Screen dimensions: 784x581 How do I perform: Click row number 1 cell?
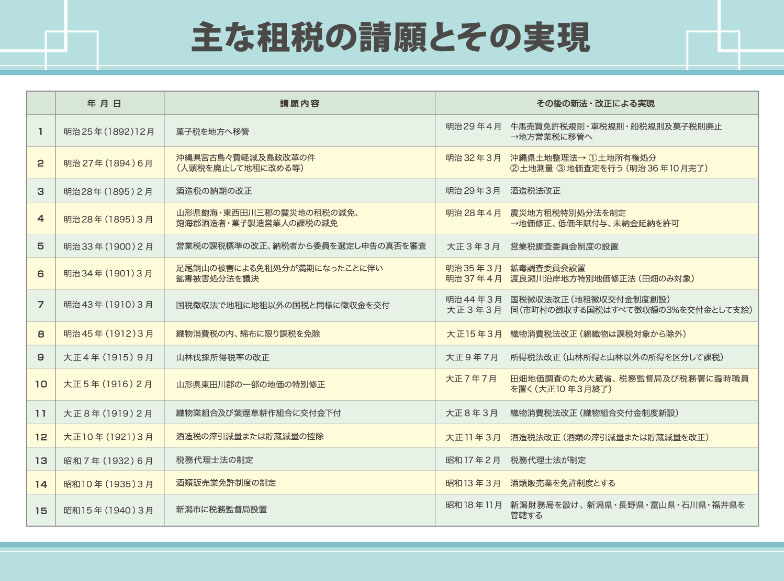41,131
